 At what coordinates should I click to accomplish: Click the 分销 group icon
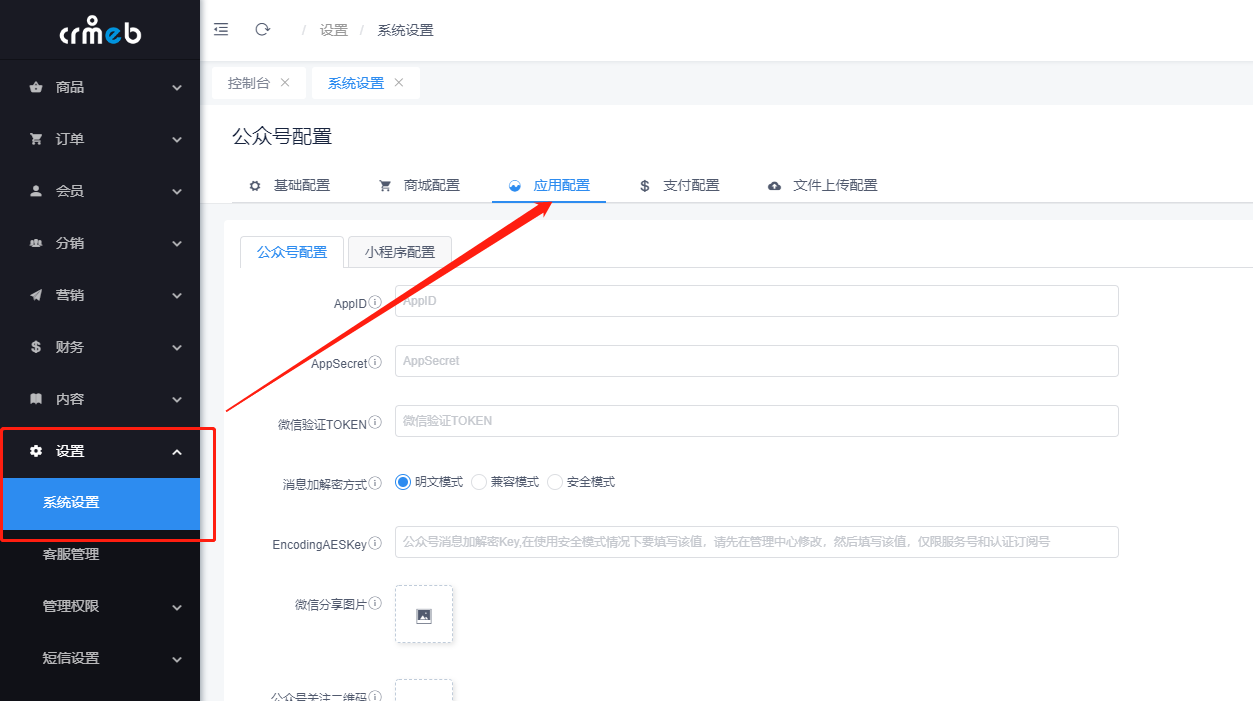36,243
